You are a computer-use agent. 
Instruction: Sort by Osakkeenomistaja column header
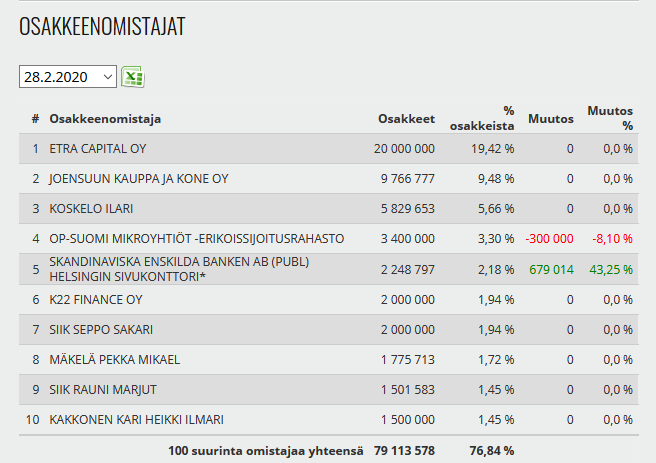(105, 119)
